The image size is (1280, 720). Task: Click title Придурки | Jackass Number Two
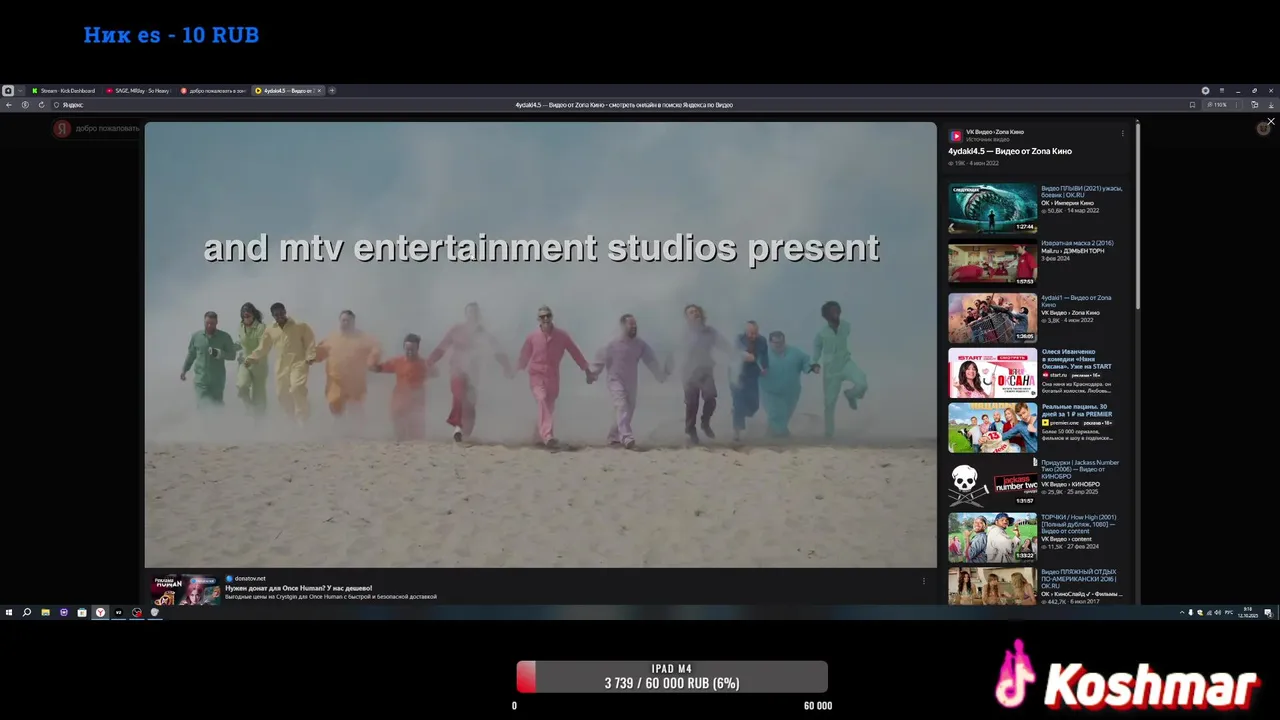click(1080, 469)
